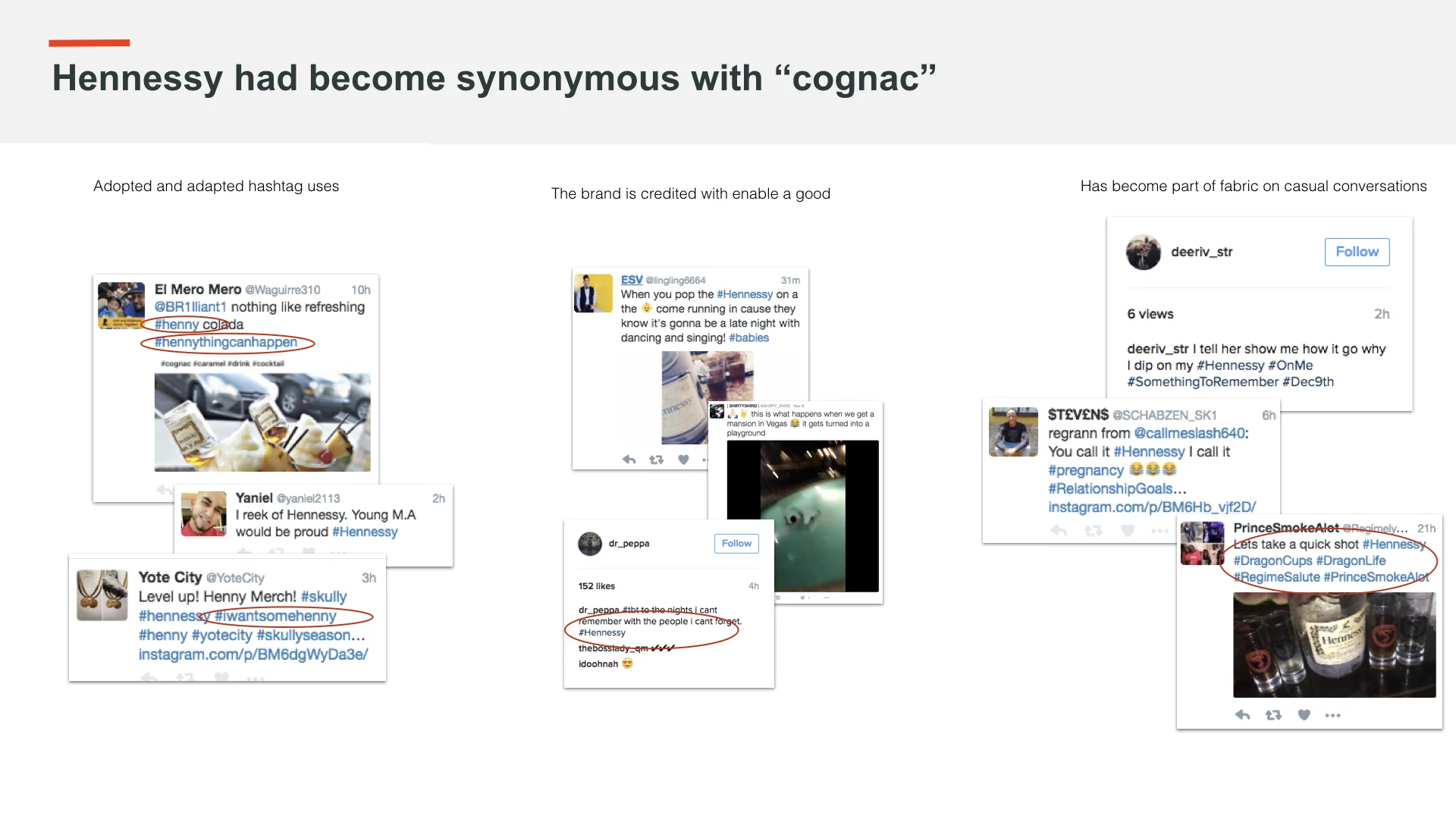Like the ESV tweet heart icon

point(683,460)
